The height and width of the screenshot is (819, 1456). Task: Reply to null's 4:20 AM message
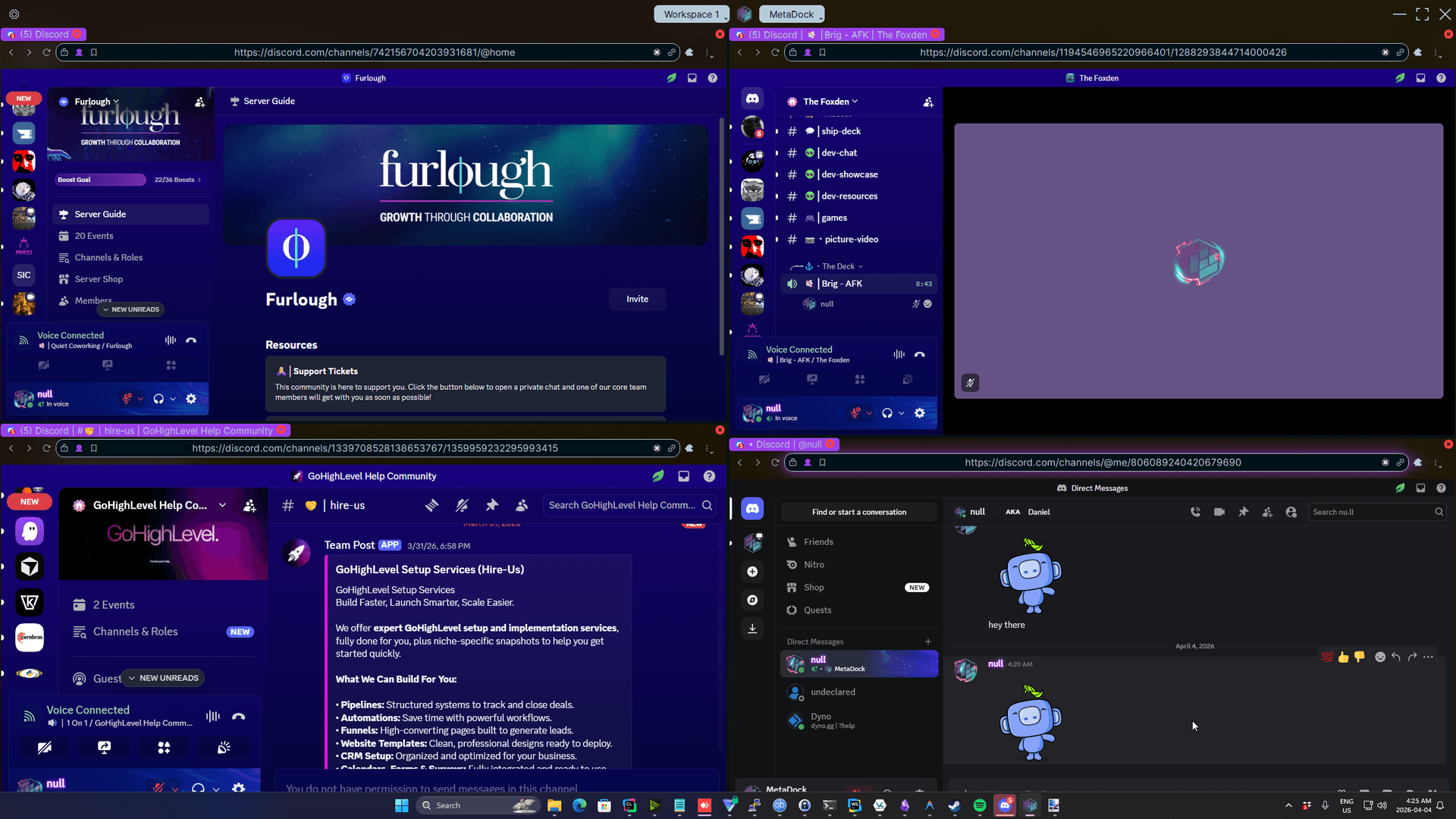pyautogui.click(x=1396, y=657)
